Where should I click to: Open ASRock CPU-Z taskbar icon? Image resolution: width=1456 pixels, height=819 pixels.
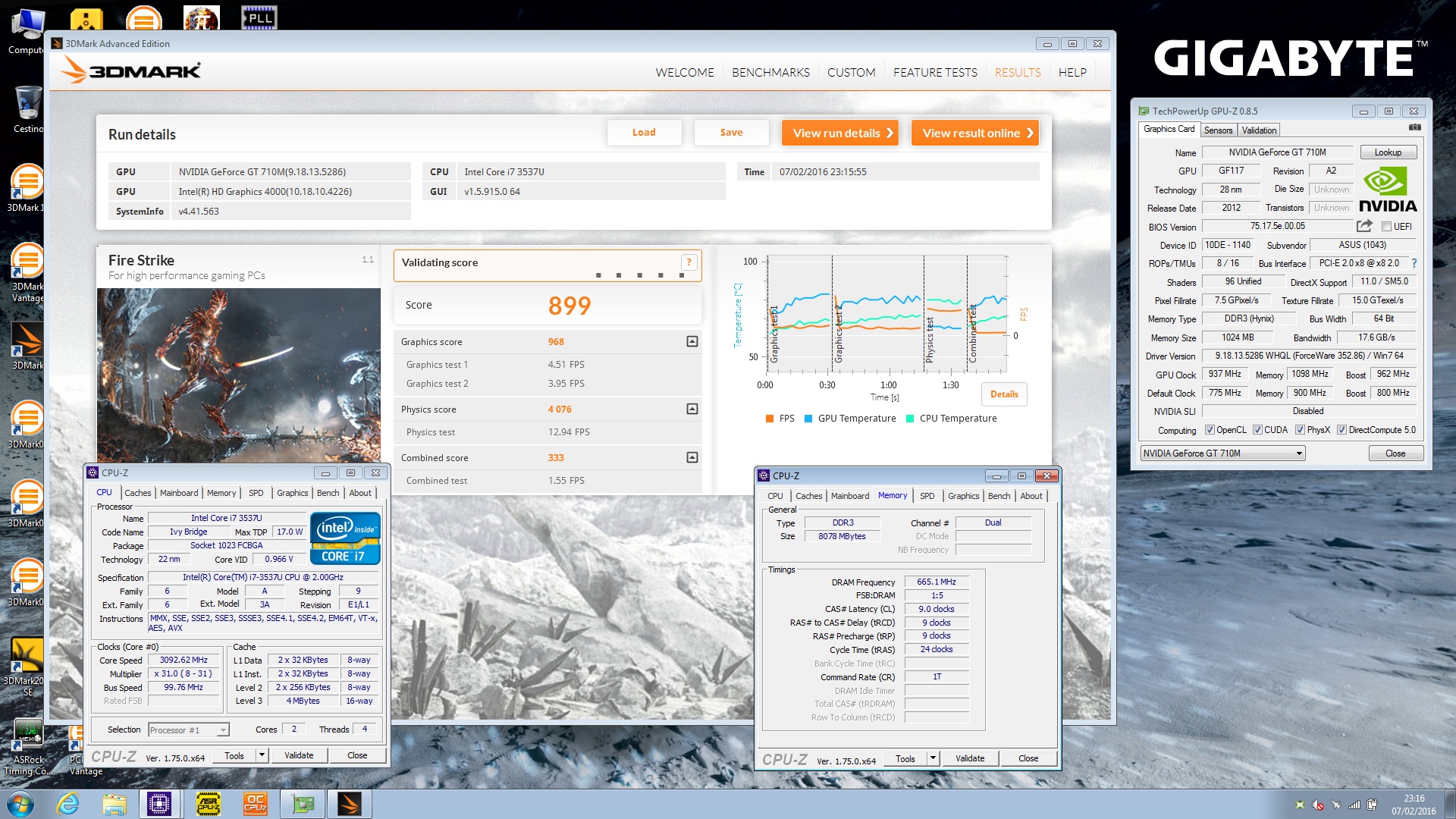coord(208,804)
